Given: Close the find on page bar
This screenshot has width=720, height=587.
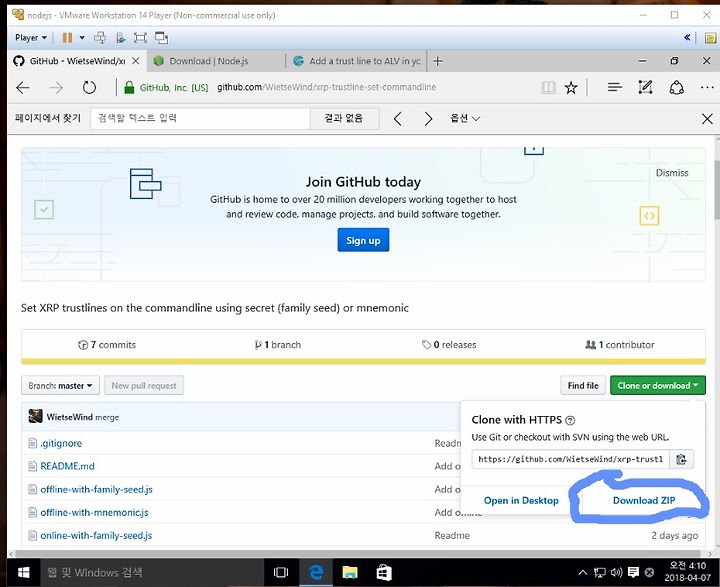Looking at the screenshot, I should [x=707, y=119].
